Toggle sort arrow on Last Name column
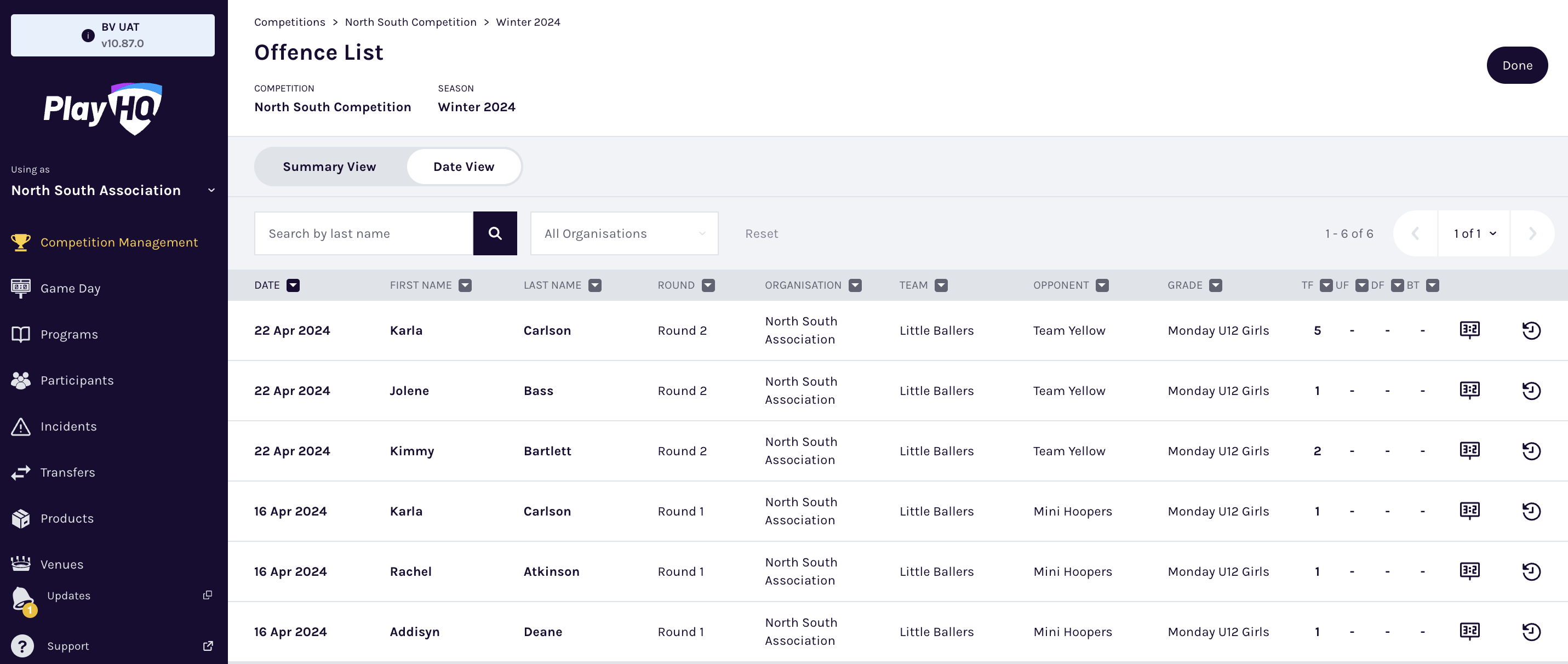 point(594,285)
